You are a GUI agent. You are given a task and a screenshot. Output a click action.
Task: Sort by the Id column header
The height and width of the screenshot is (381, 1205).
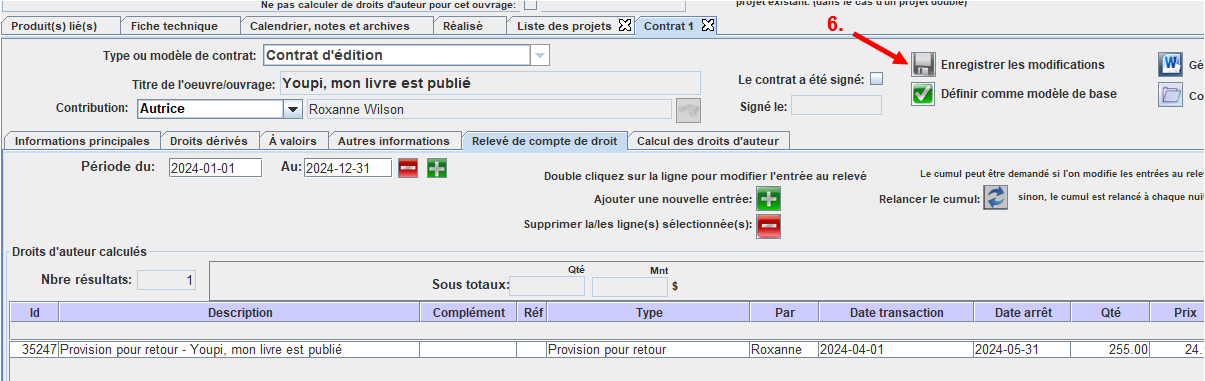34,313
